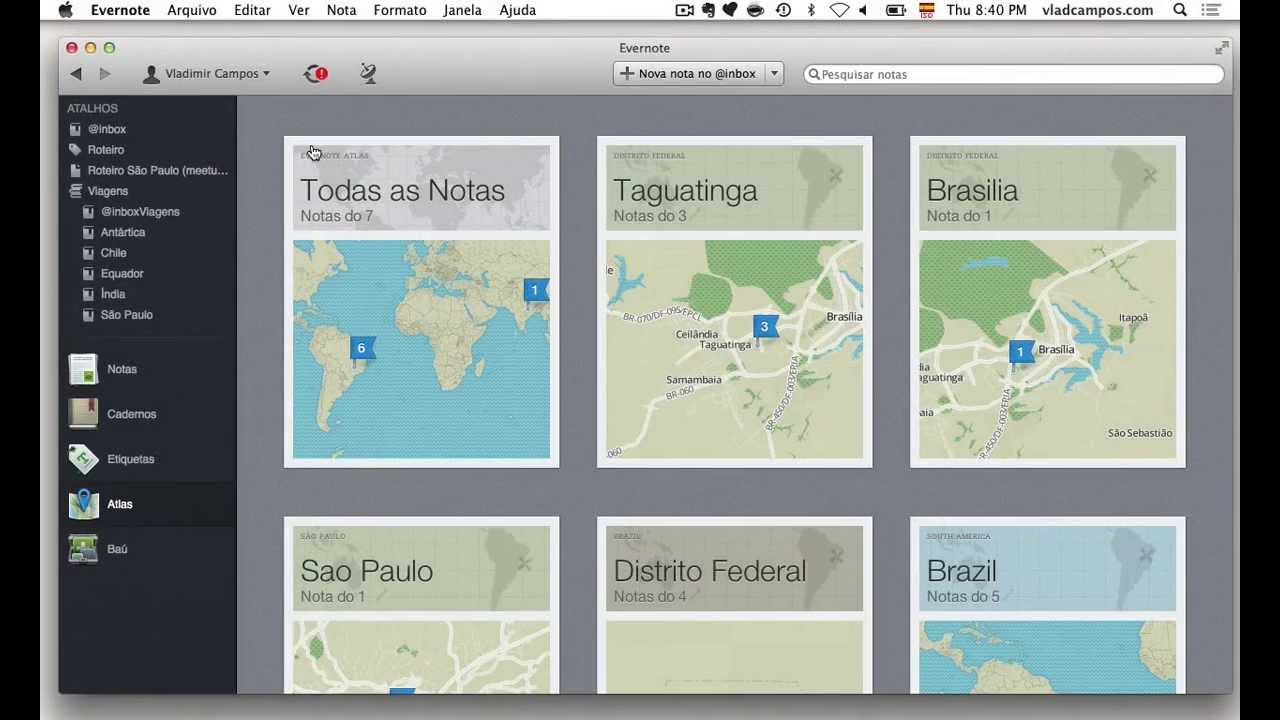The height and width of the screenshot is (720, 1280).
Task: Click the sync icon with red alert
Action: pyautogui.click(x=316, y=74)
